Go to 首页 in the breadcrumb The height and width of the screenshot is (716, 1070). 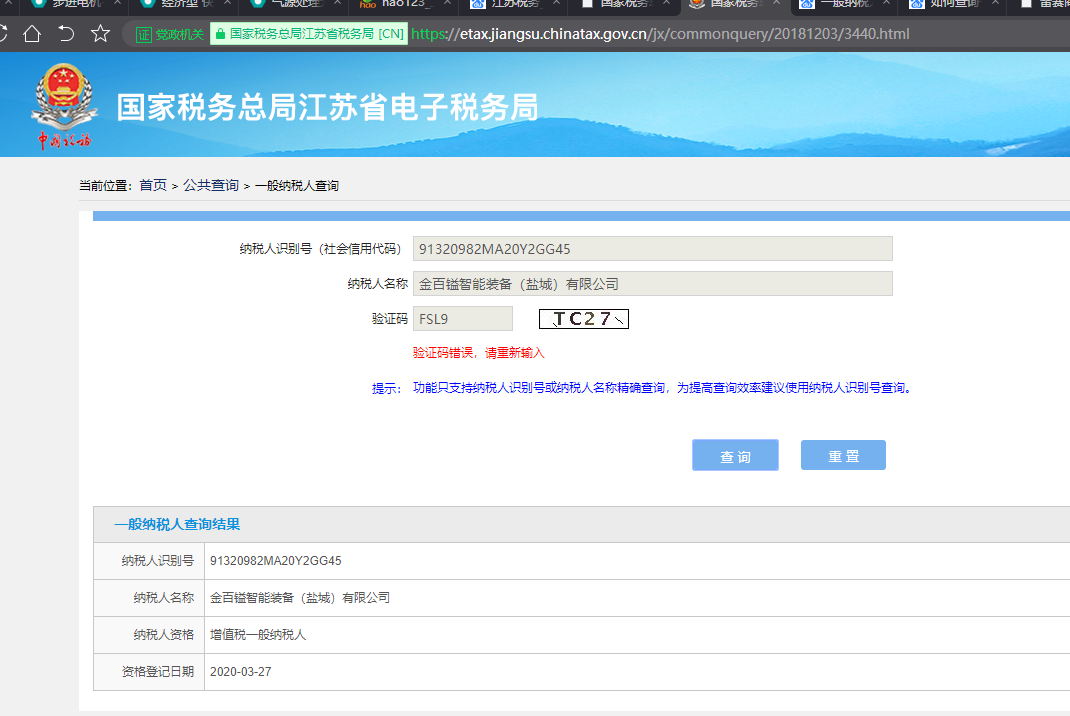[153, 186]
